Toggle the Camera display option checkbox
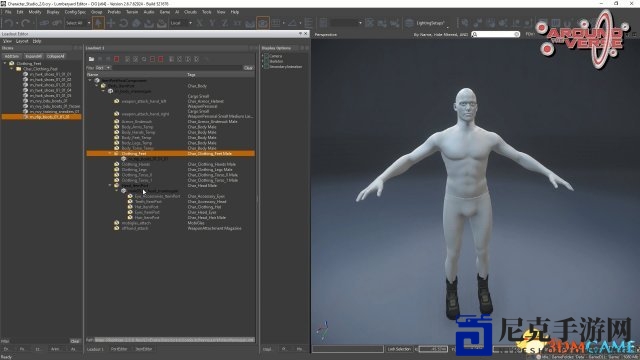This screenshot has height=360, width=640. [x=266, y=56]
